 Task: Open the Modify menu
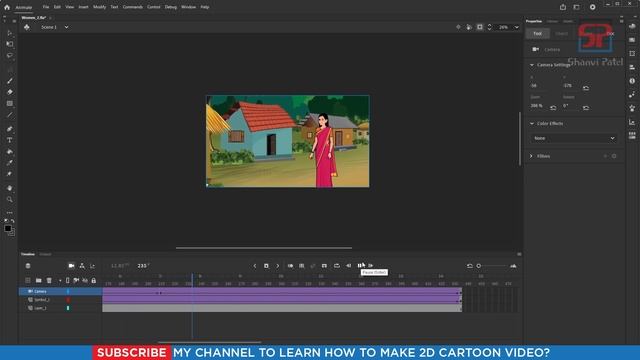[99, 7]
